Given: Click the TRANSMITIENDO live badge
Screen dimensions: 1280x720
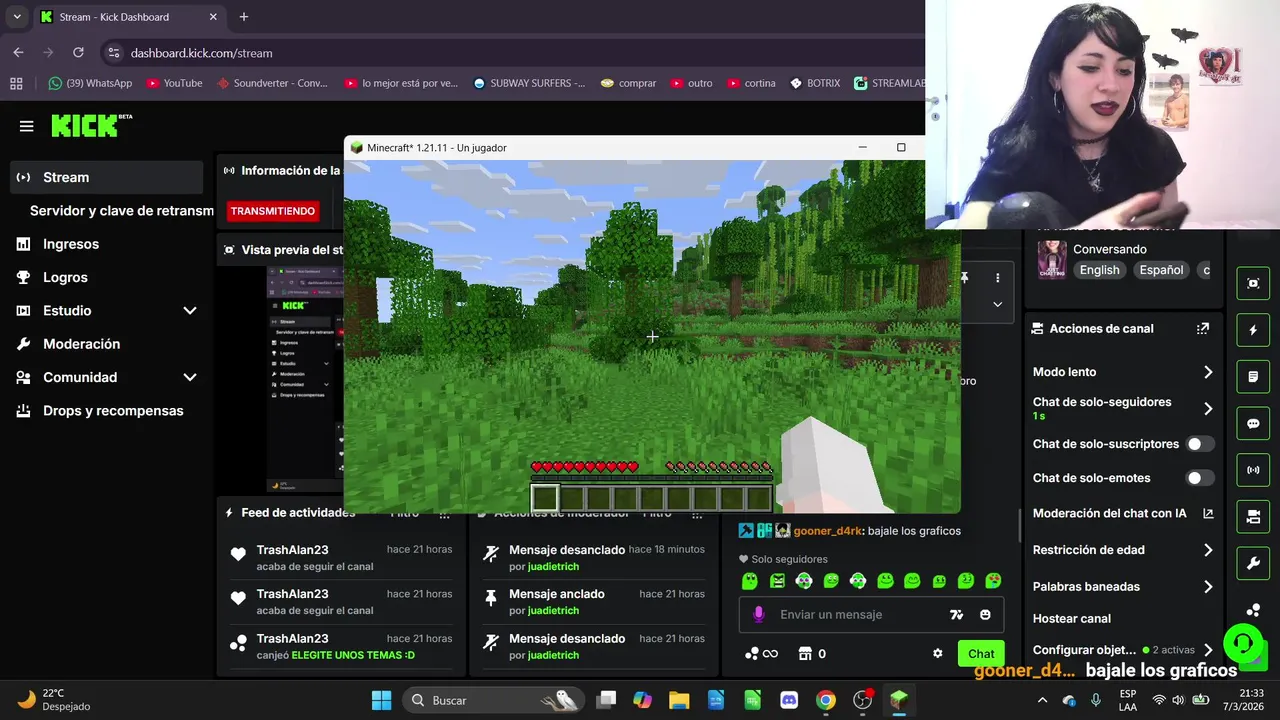Looking at the screenshot, I should click(272, 211).
